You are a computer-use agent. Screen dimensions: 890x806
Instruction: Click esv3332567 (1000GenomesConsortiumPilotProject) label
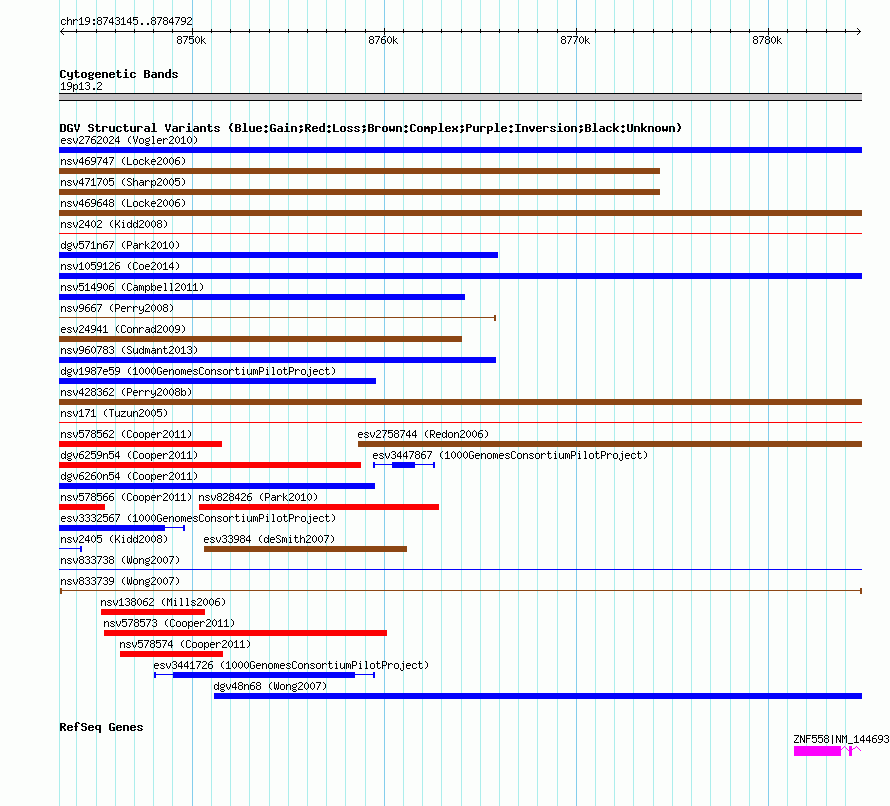coord(198,518)
